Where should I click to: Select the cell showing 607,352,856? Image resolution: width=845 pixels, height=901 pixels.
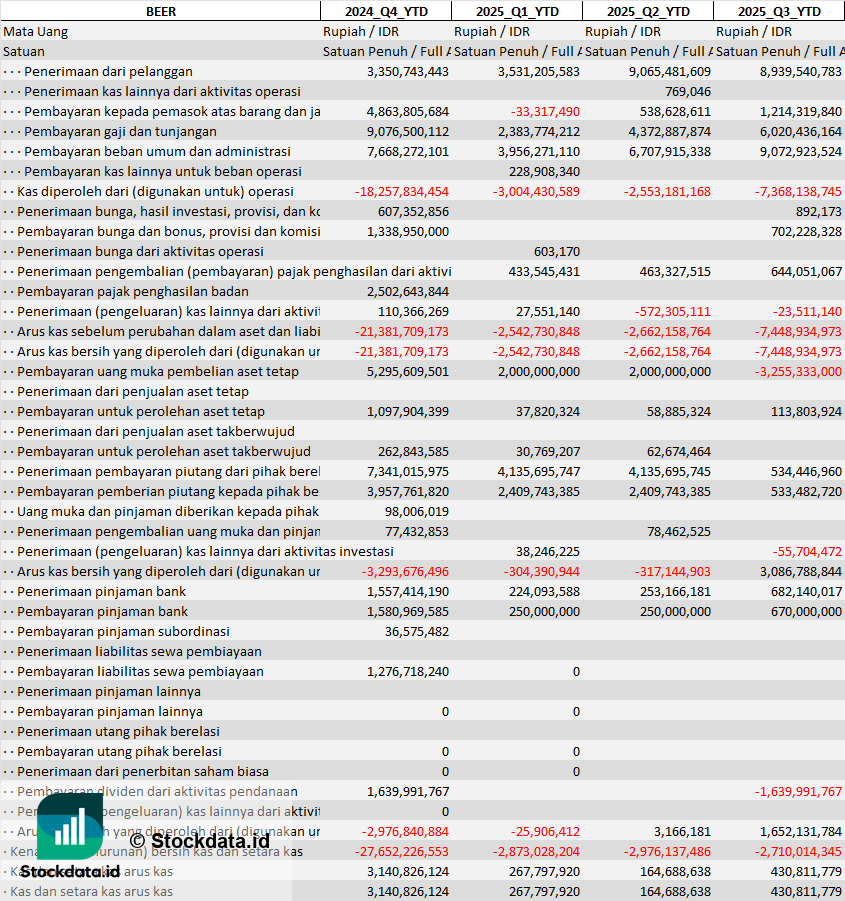pos(414,212)
